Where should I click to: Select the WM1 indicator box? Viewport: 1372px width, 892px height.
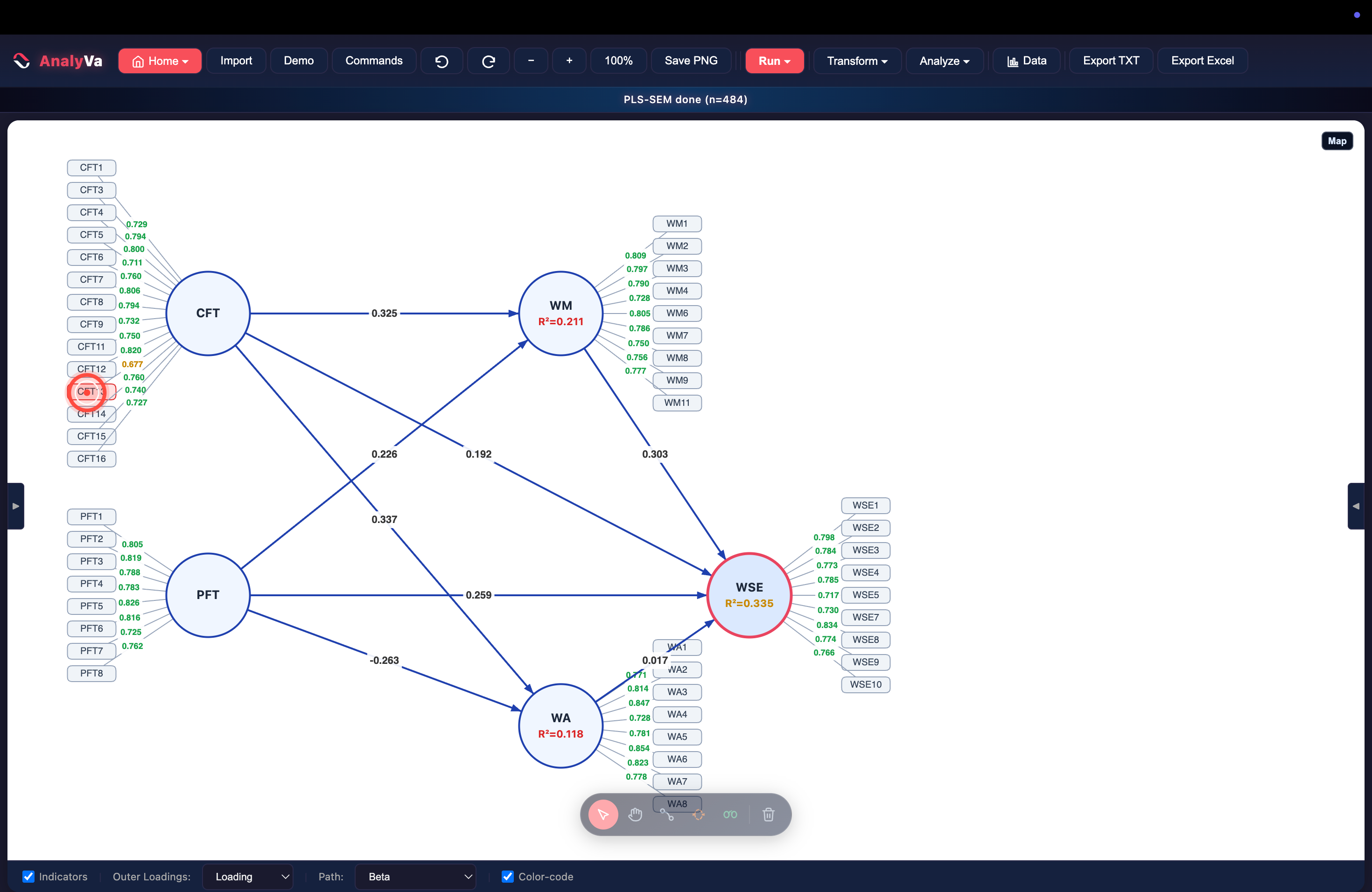[x=677, y=223]
